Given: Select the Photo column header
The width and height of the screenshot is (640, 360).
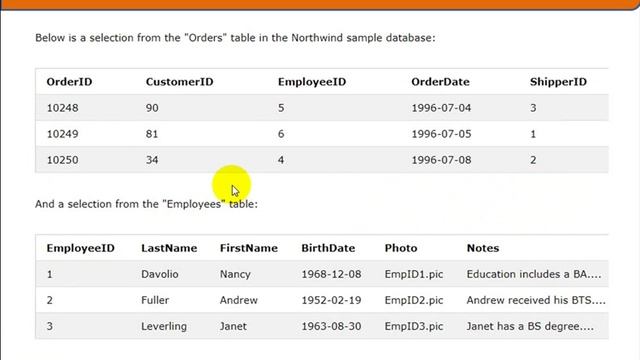Looking at the screenshot, I should (x=401, y=248).
